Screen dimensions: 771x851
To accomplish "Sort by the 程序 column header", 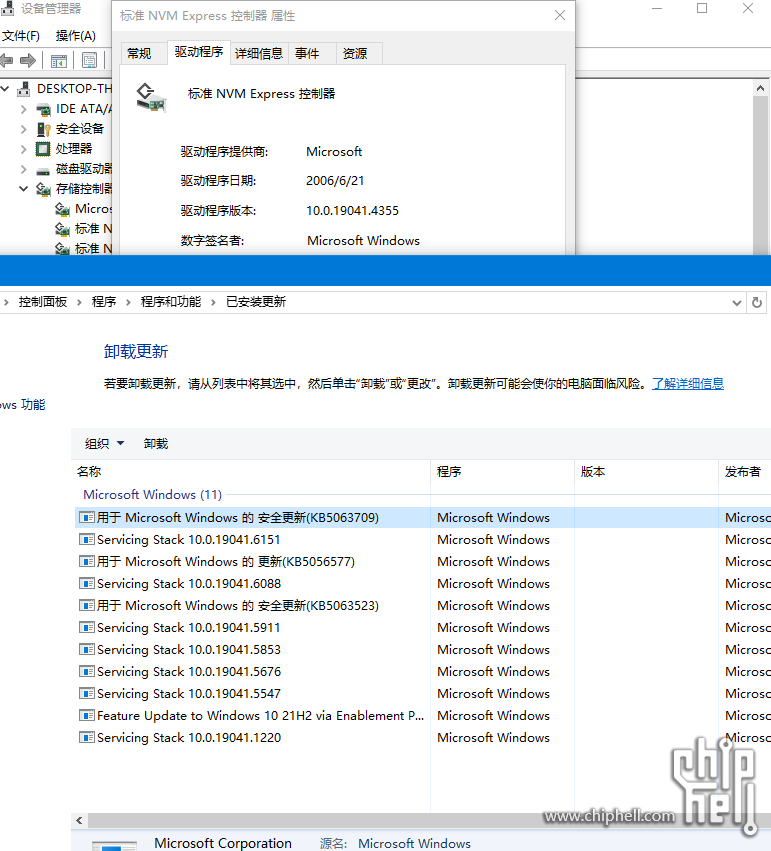I will pyautogui.click(x=502, y=472).
